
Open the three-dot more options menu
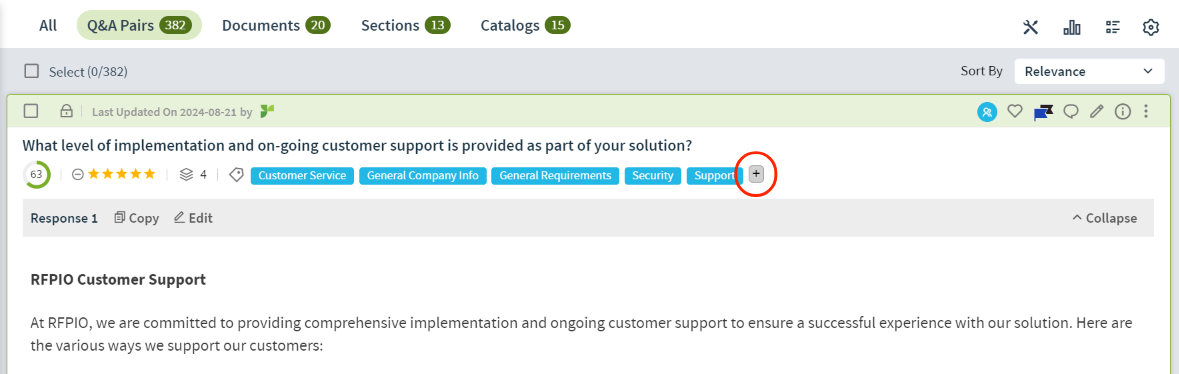1146,111
